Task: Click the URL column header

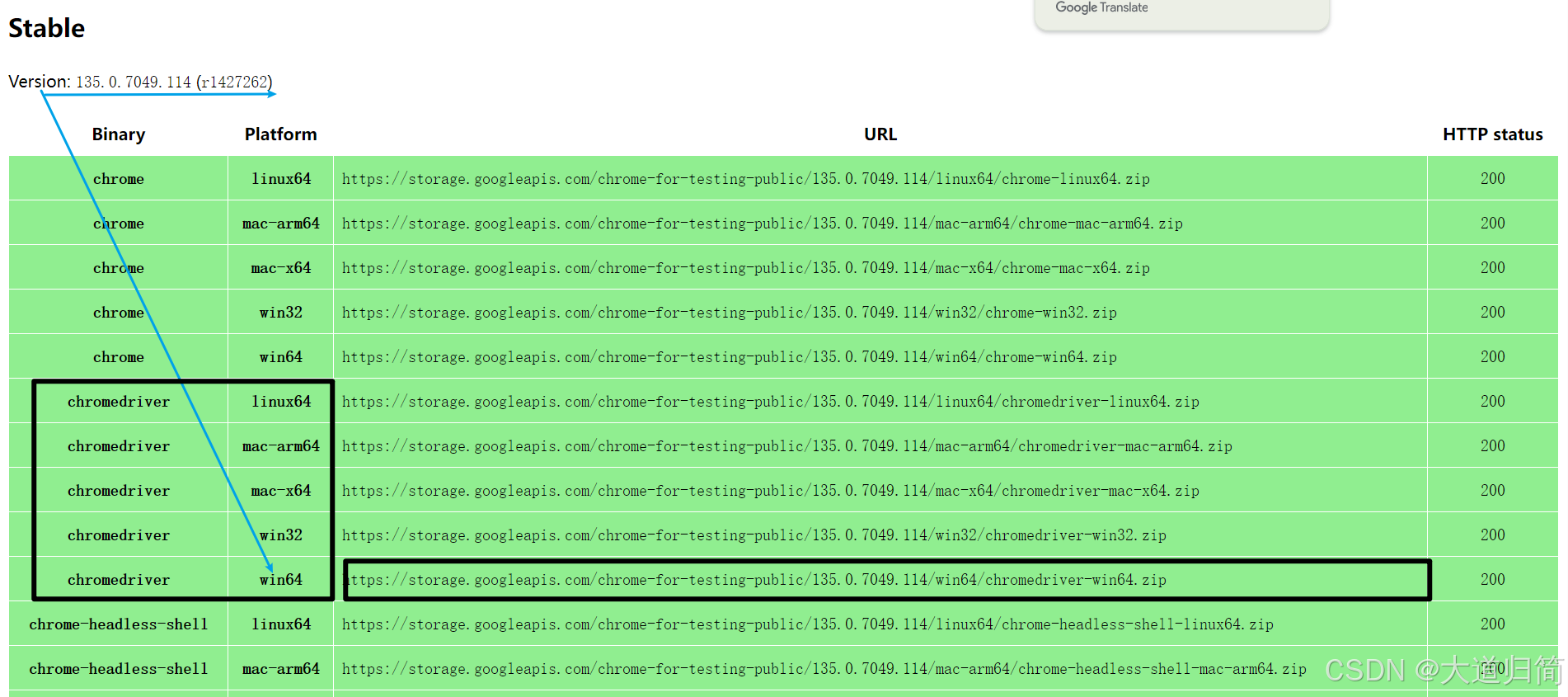Action: 880,134
